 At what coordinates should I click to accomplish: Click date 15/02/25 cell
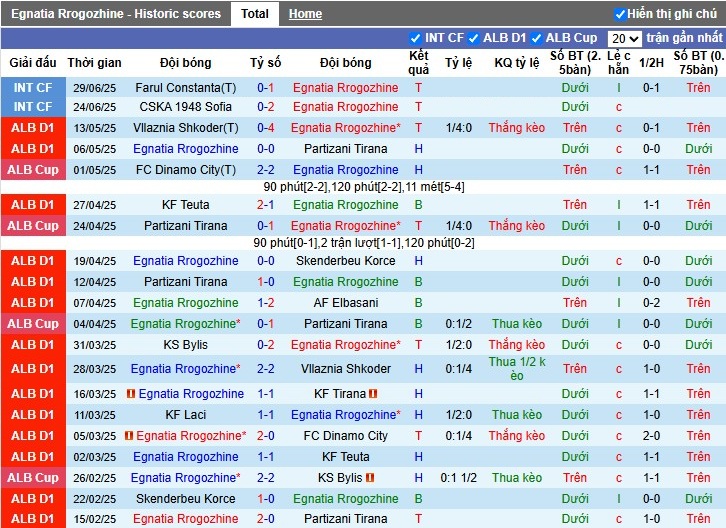[x=94, y=519]
